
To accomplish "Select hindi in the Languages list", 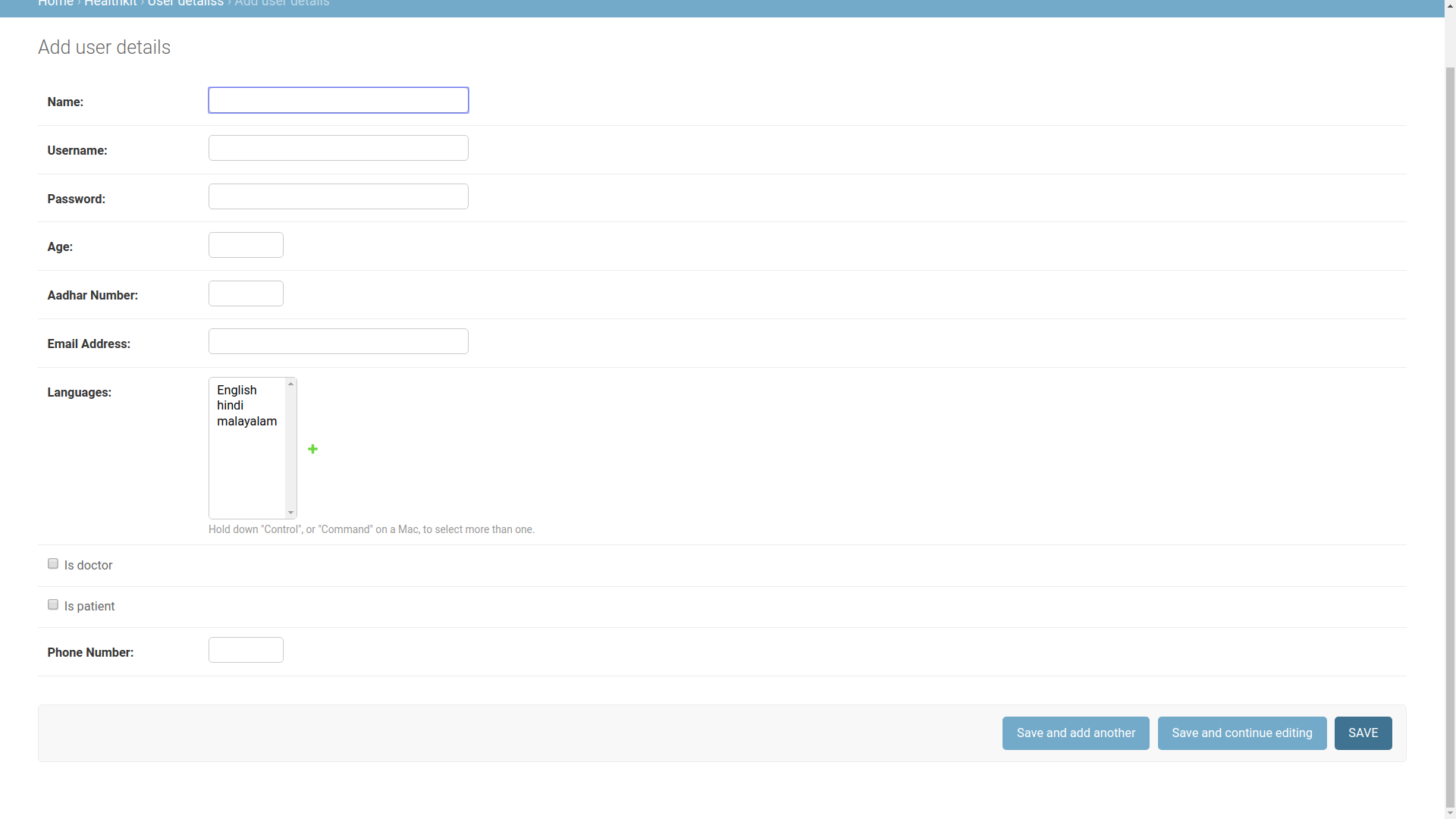I will [230, 405].
